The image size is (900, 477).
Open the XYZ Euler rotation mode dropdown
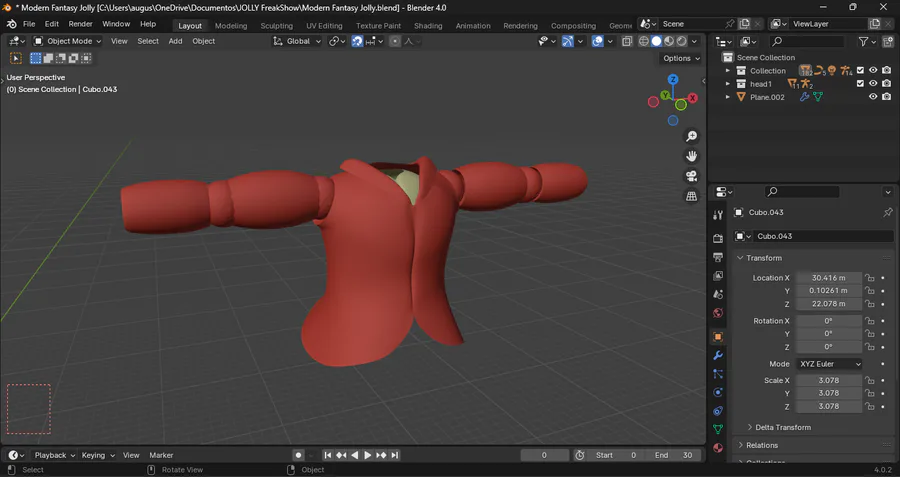[830, 364]
